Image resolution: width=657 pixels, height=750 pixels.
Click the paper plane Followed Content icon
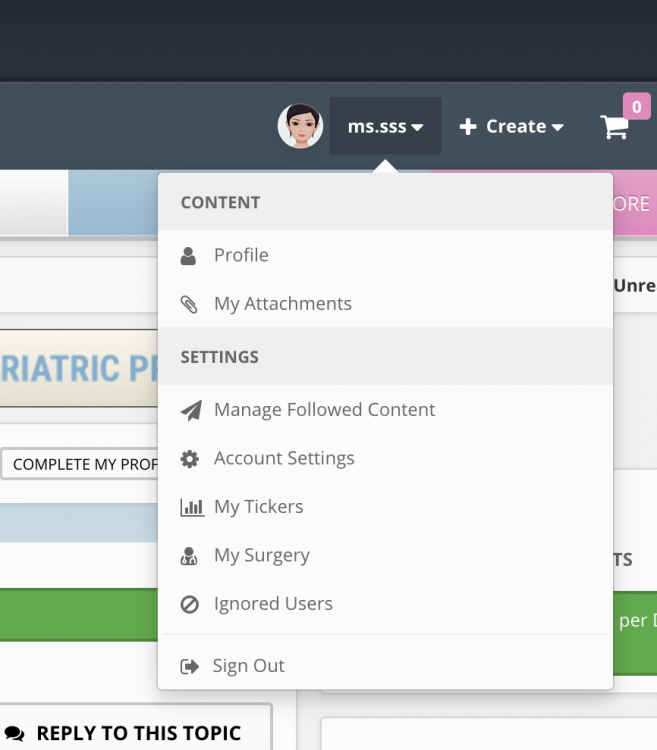[x=191, y=410]
